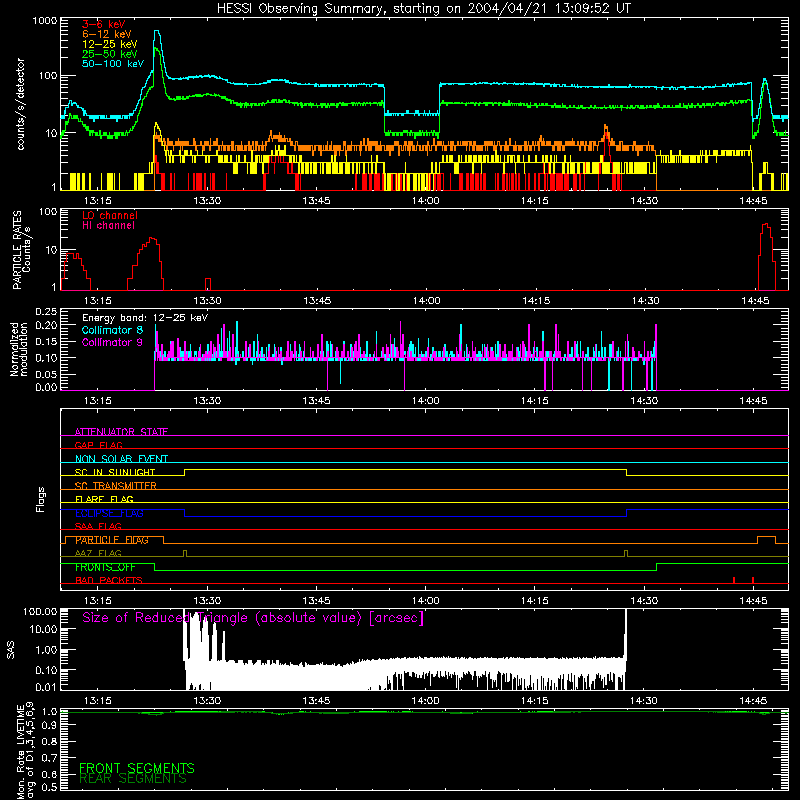Select the 'NON SOLAR EVENT' flag label

coord(121,459)
